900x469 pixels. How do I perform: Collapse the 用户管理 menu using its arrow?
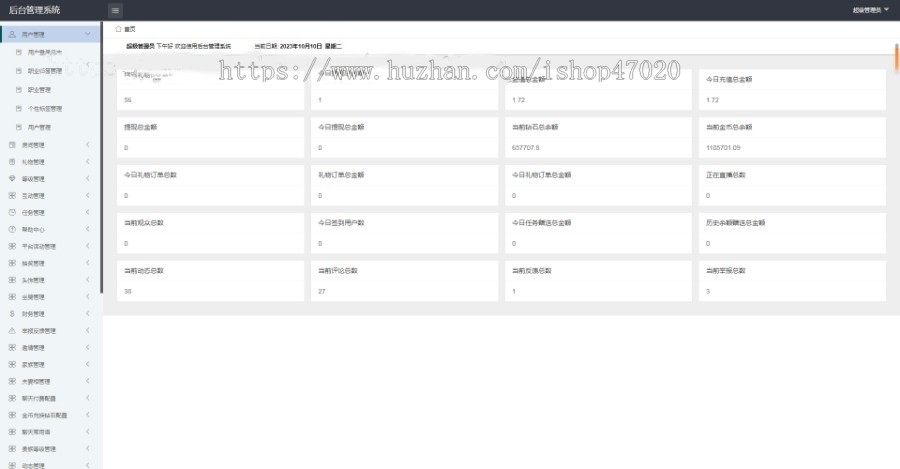(88, 34)
